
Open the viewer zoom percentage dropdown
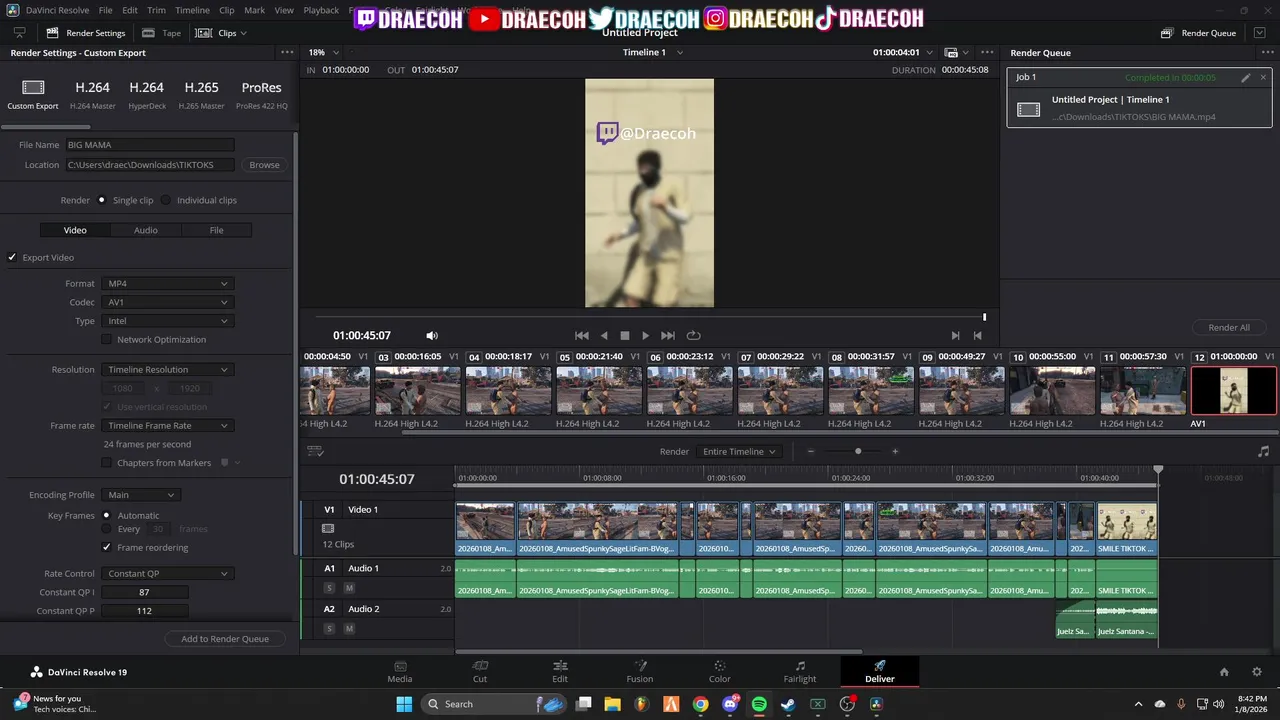[323, 52]
